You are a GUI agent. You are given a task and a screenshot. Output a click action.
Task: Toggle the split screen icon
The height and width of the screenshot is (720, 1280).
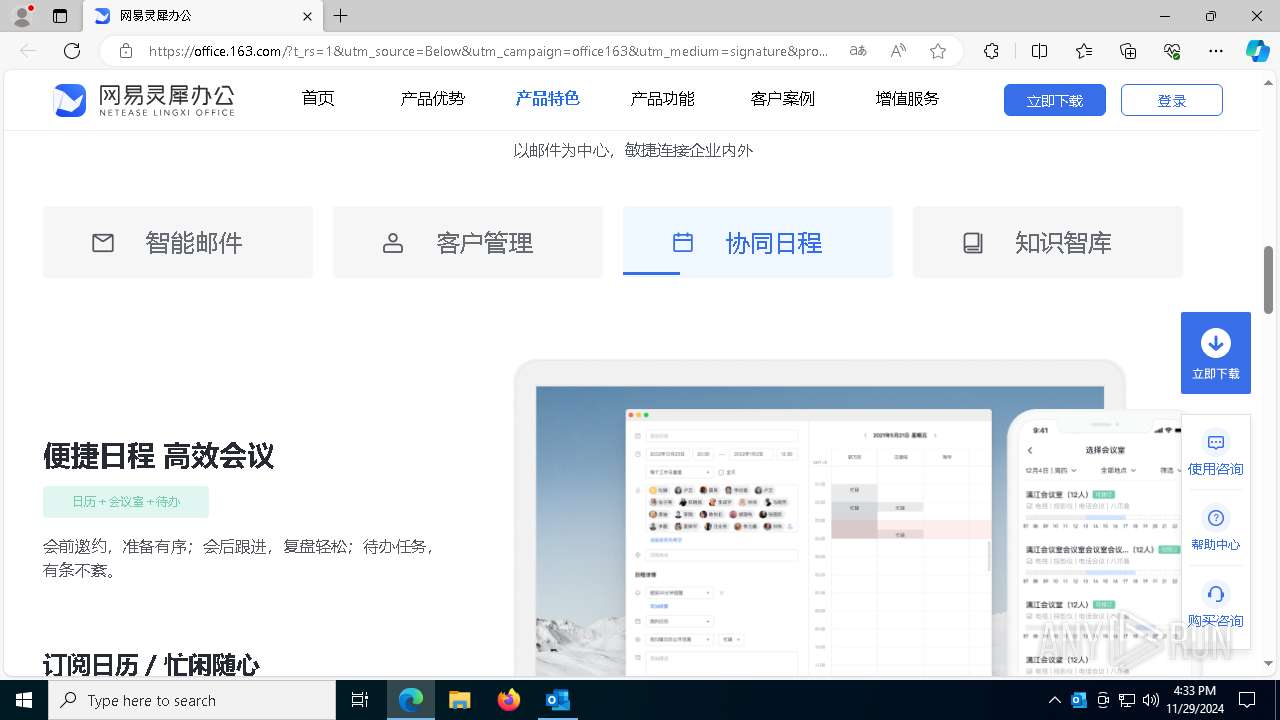(x=1039, y=51)
